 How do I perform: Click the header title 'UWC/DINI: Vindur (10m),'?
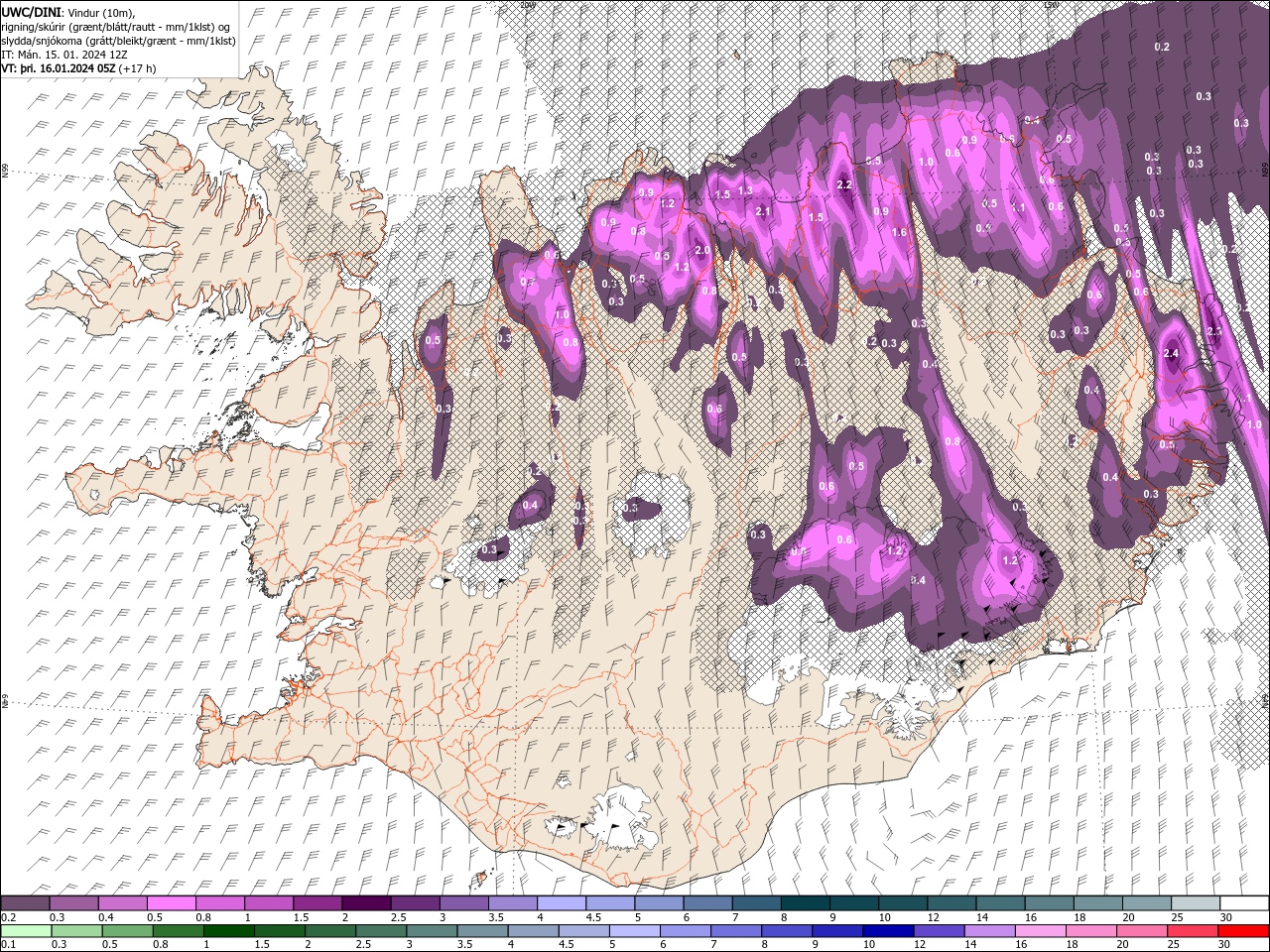point(67,12)
